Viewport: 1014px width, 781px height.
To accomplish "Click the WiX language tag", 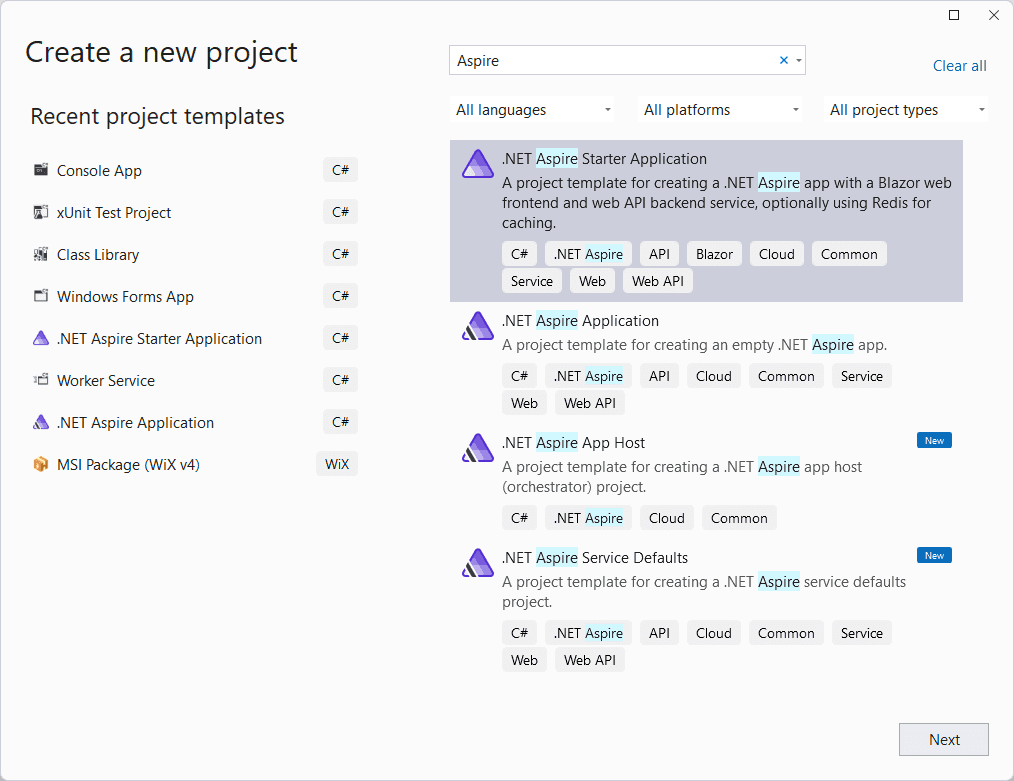I will click(x=337, y=464).
